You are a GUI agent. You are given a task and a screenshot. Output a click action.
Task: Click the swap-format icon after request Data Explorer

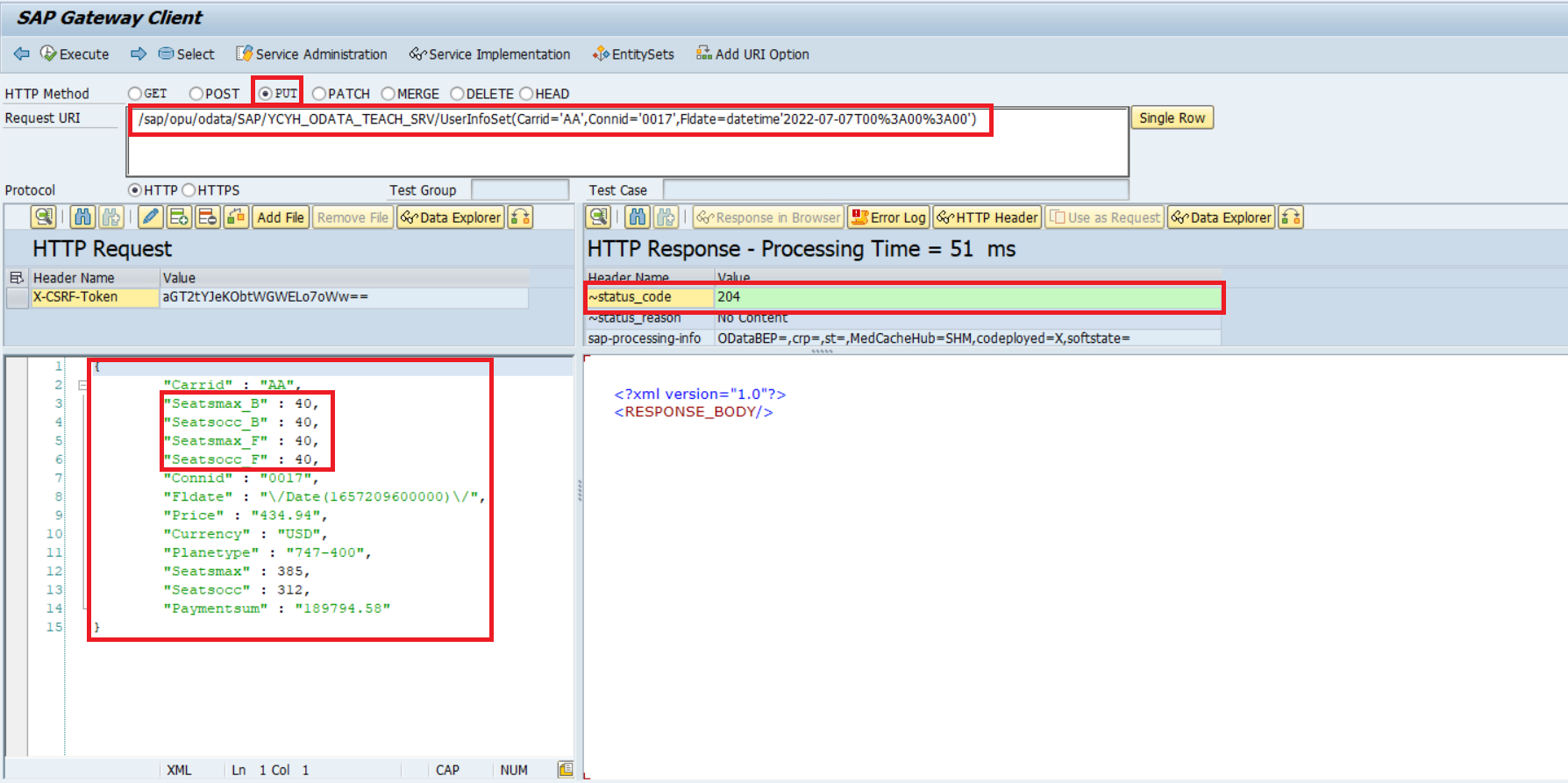pos(521,217)
